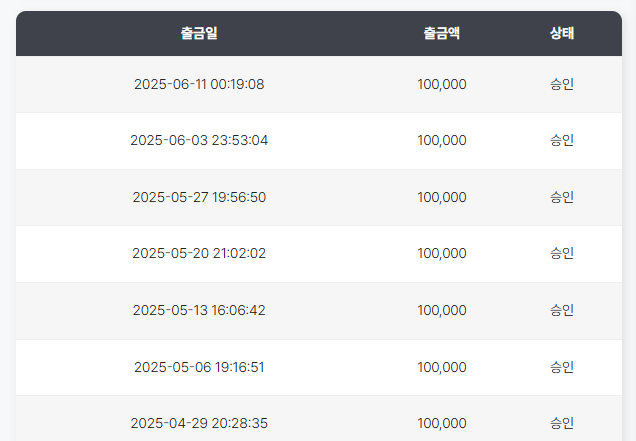Click the 100,000 amount for 2025-06-03
The height and width of the screenshot is (441, 636).
point(442,140)
